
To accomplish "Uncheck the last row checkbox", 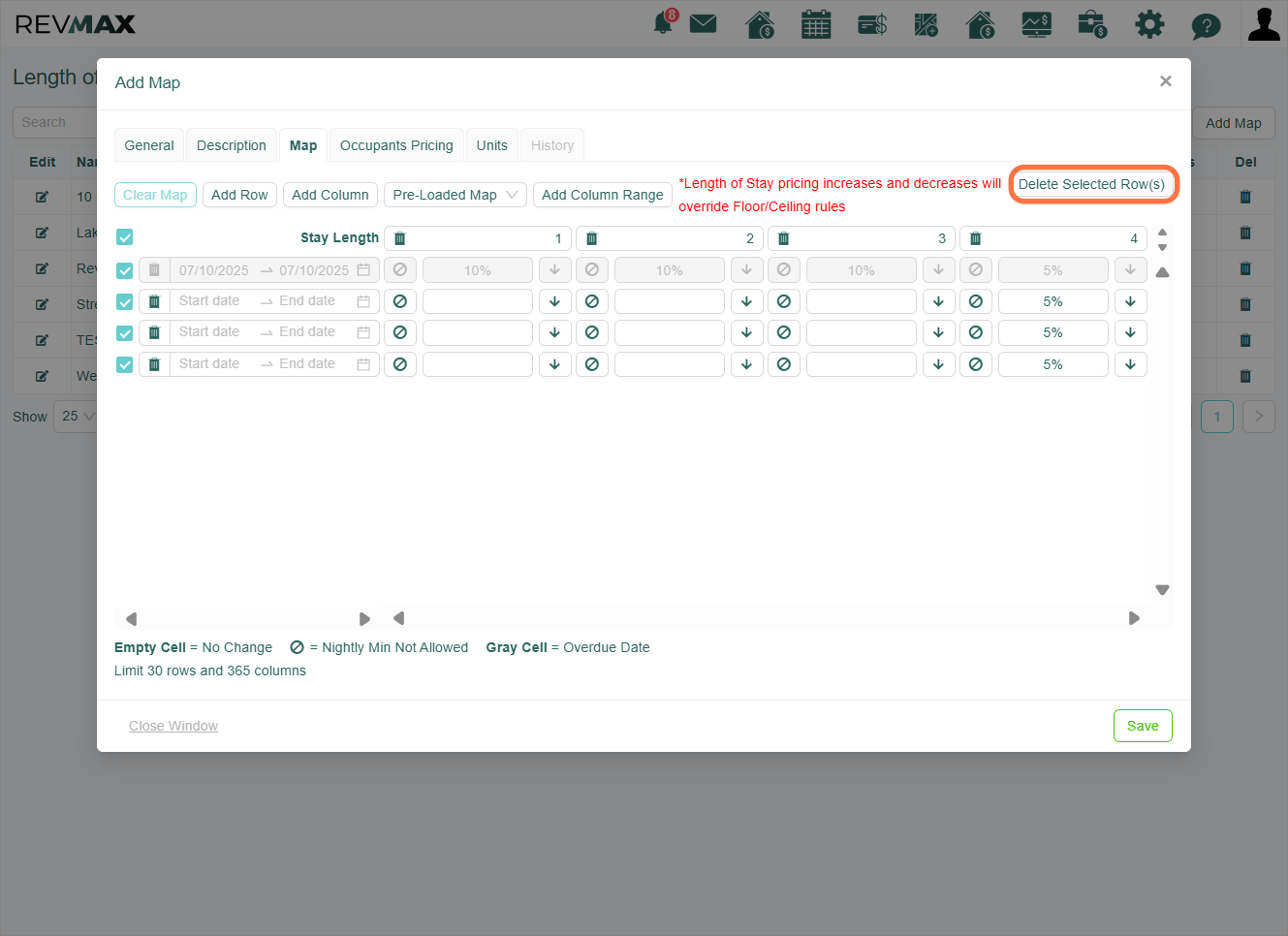I will pyautogui.click(x=125, y=364).
